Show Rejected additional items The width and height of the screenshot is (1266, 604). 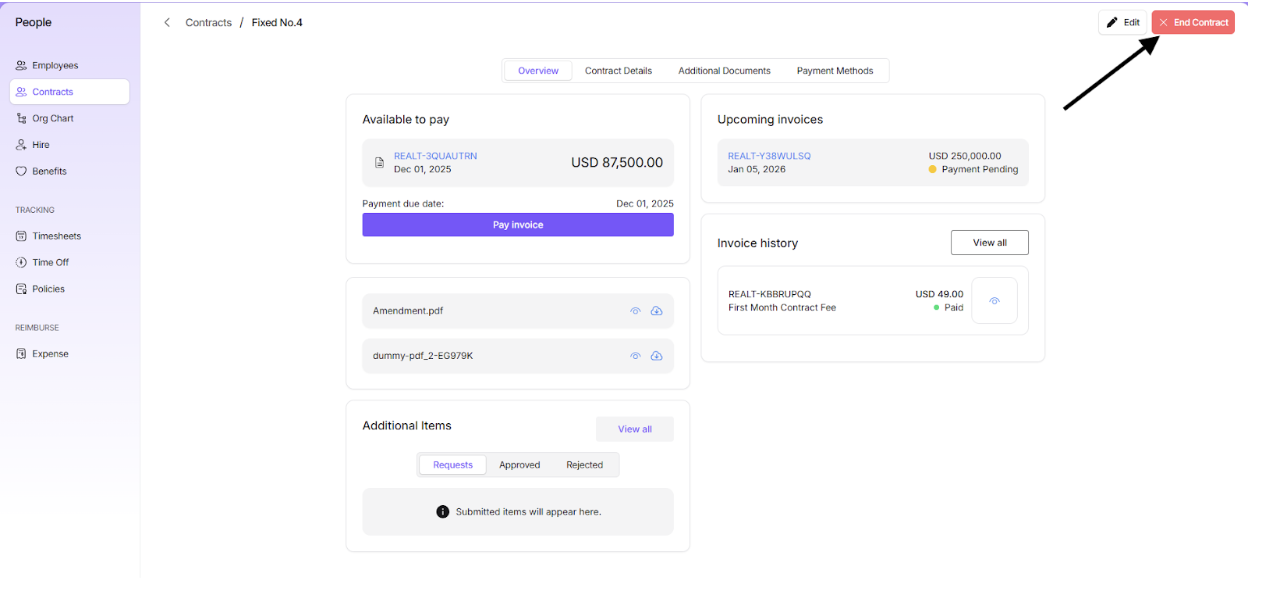pyautogui.click(x=584, y=465)
